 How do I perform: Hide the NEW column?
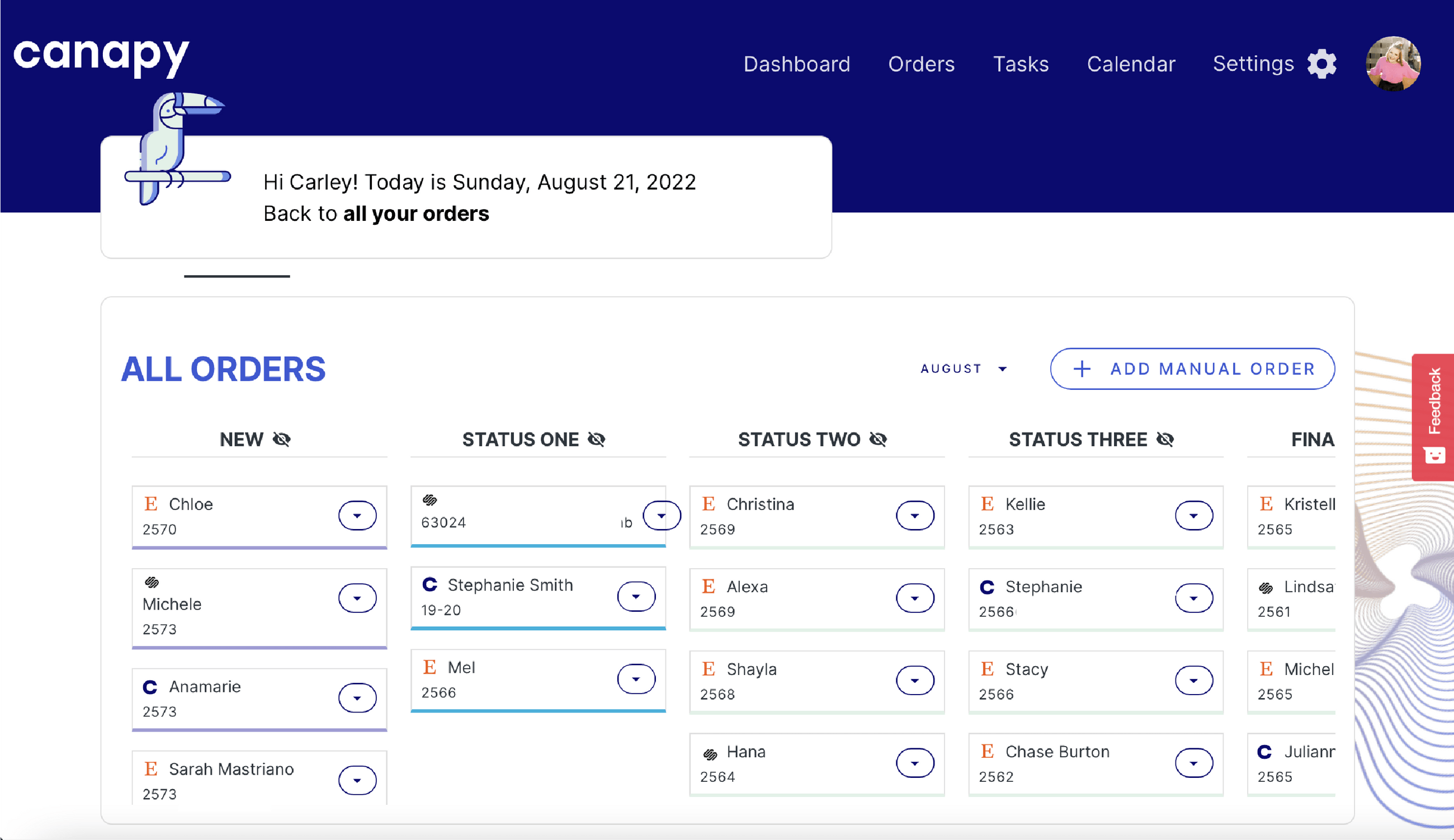(x=281, y=440)
